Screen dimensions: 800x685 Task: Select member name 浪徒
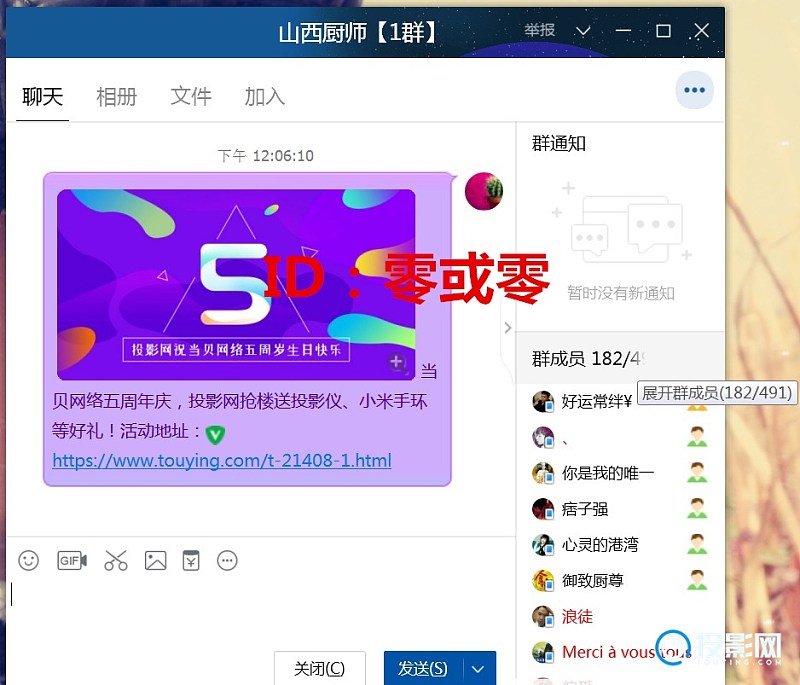click(577, 616)
